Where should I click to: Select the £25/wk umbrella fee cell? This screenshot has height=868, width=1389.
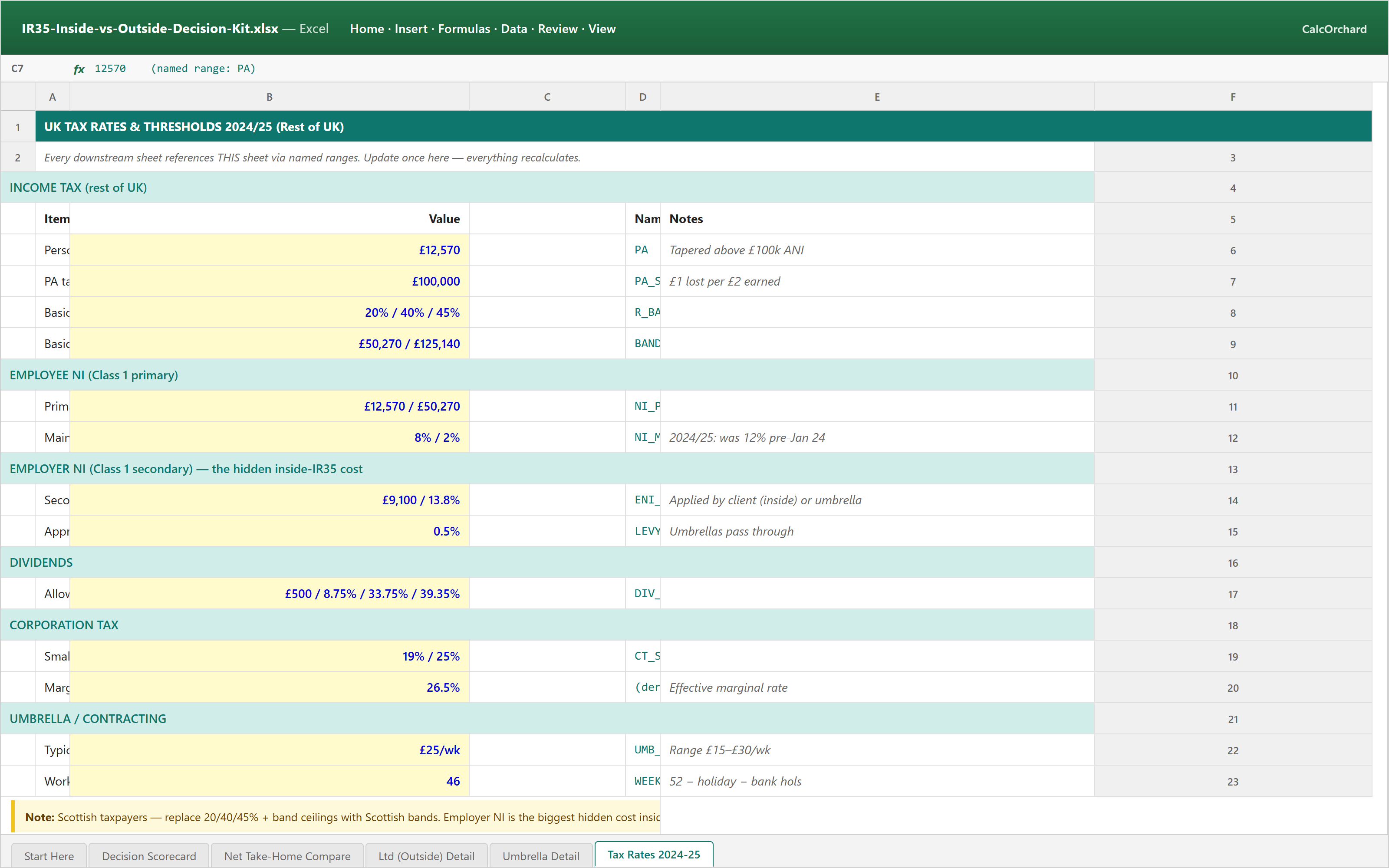pos(269,750)
